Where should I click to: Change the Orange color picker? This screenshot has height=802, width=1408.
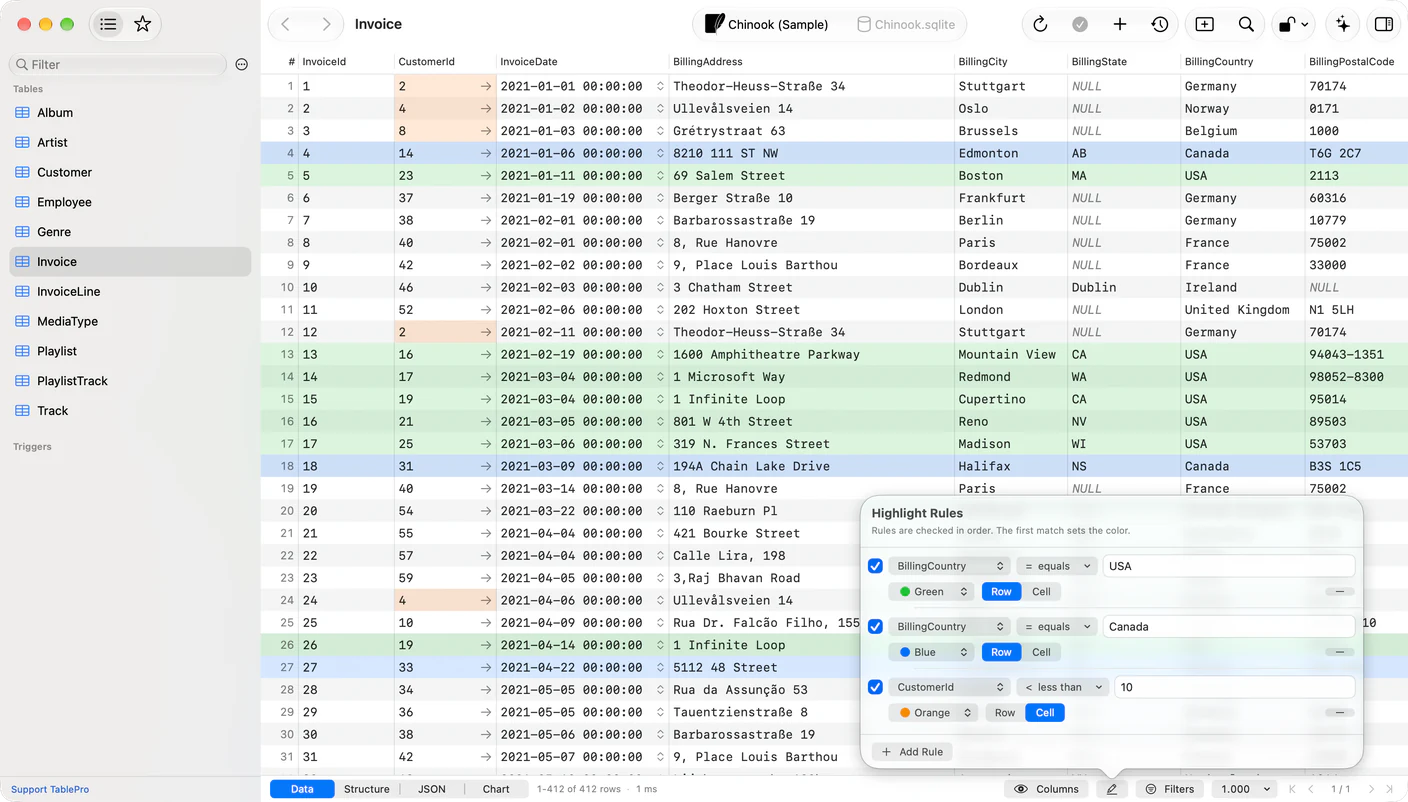(x=934, y=713)
